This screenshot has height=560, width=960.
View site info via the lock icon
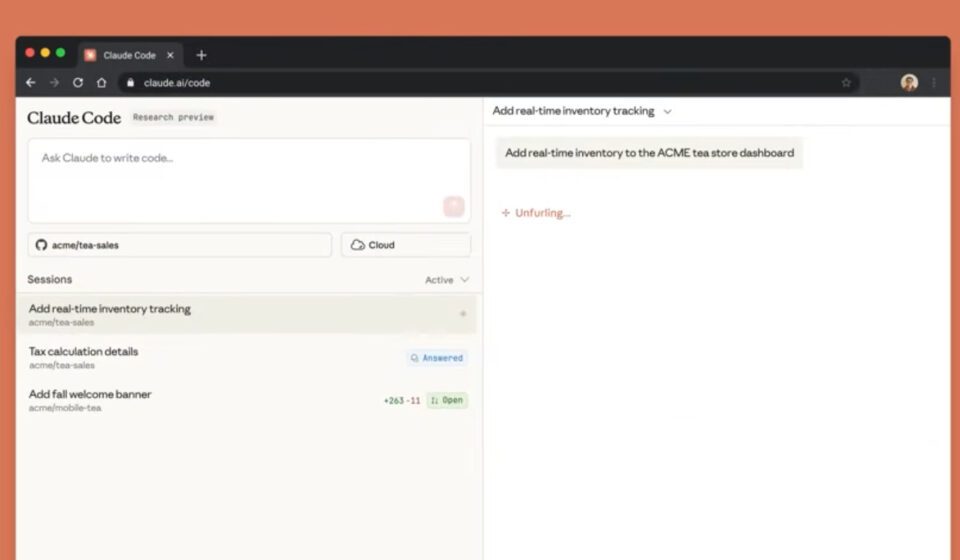130,83
